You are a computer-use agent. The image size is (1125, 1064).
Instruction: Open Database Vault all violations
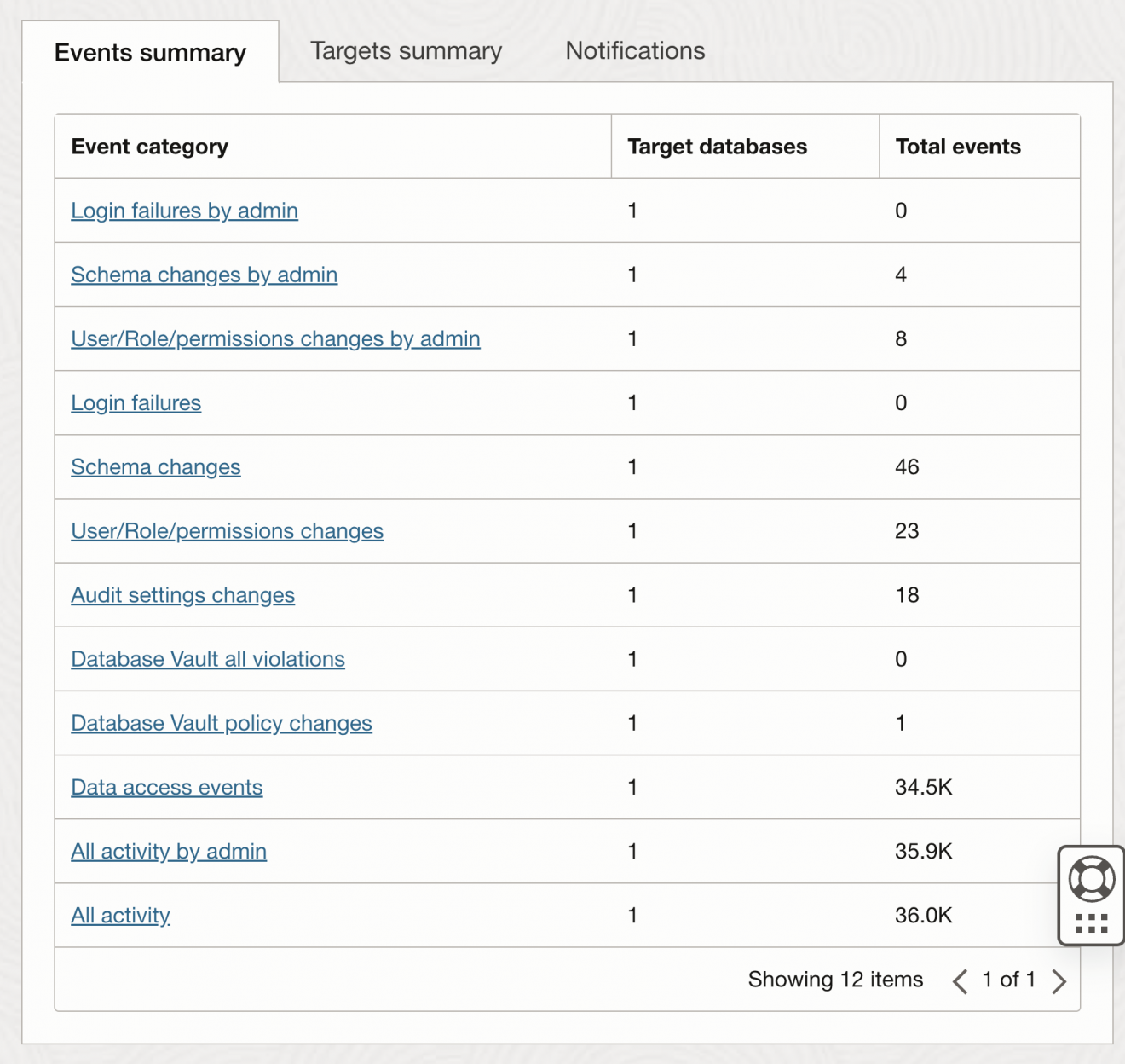[207, 659]
